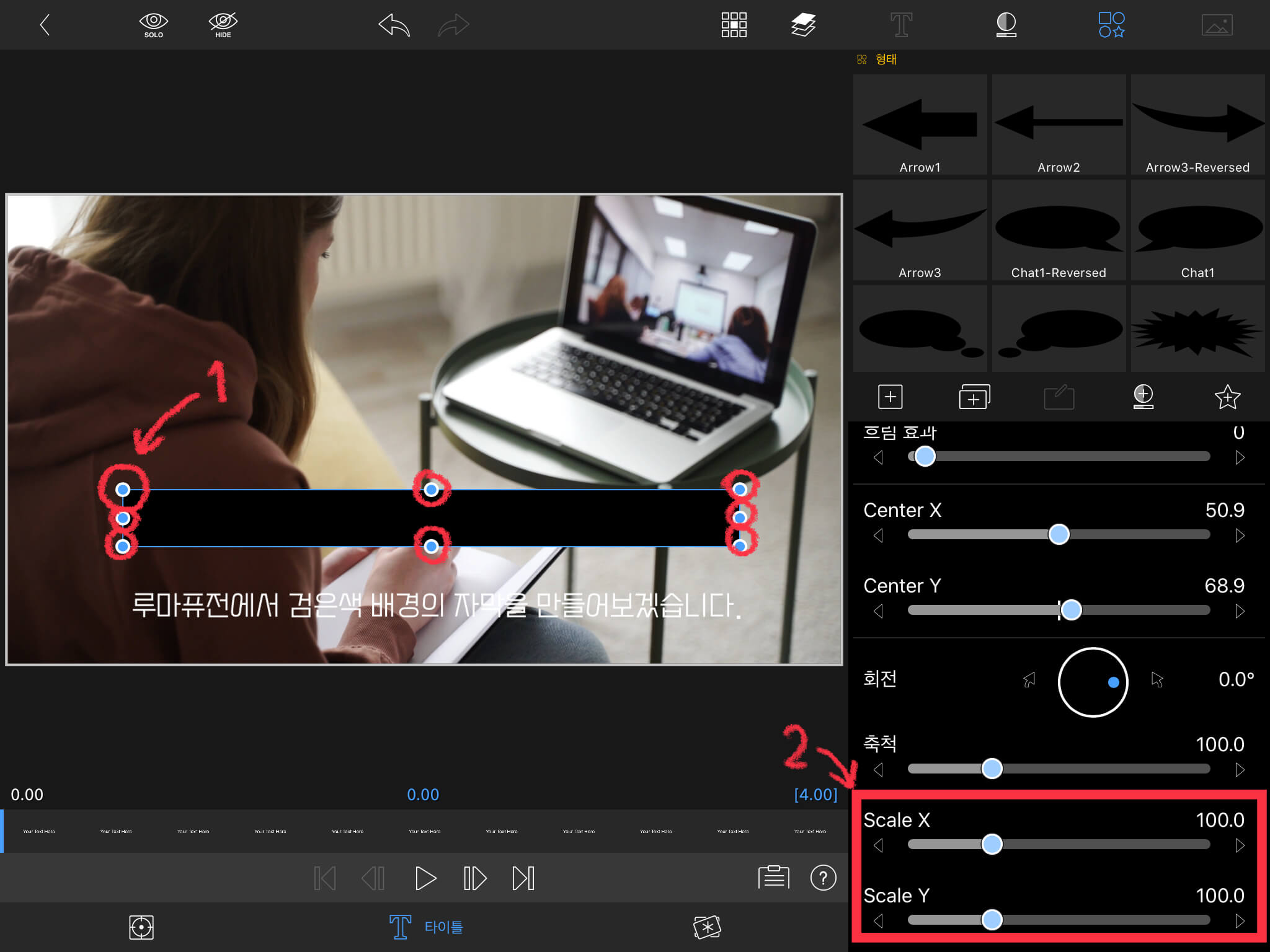Image resolution: width=1270 pixels, height=952 pixels.
Task: Click the add new shape plus icon
Action: (890, 397)
